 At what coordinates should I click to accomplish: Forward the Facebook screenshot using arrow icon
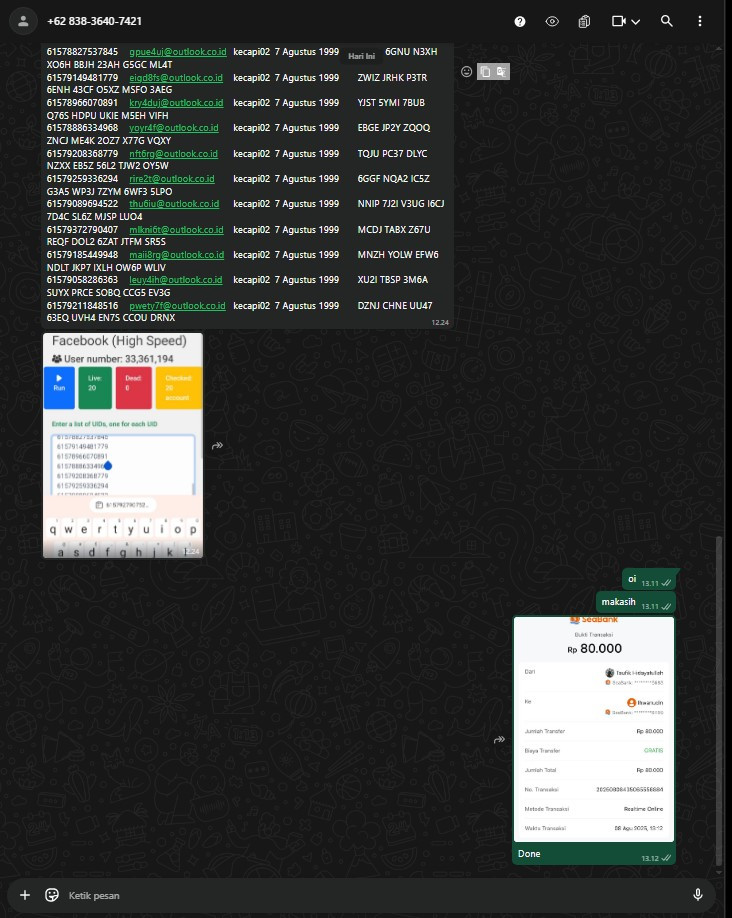click(217, 446)
